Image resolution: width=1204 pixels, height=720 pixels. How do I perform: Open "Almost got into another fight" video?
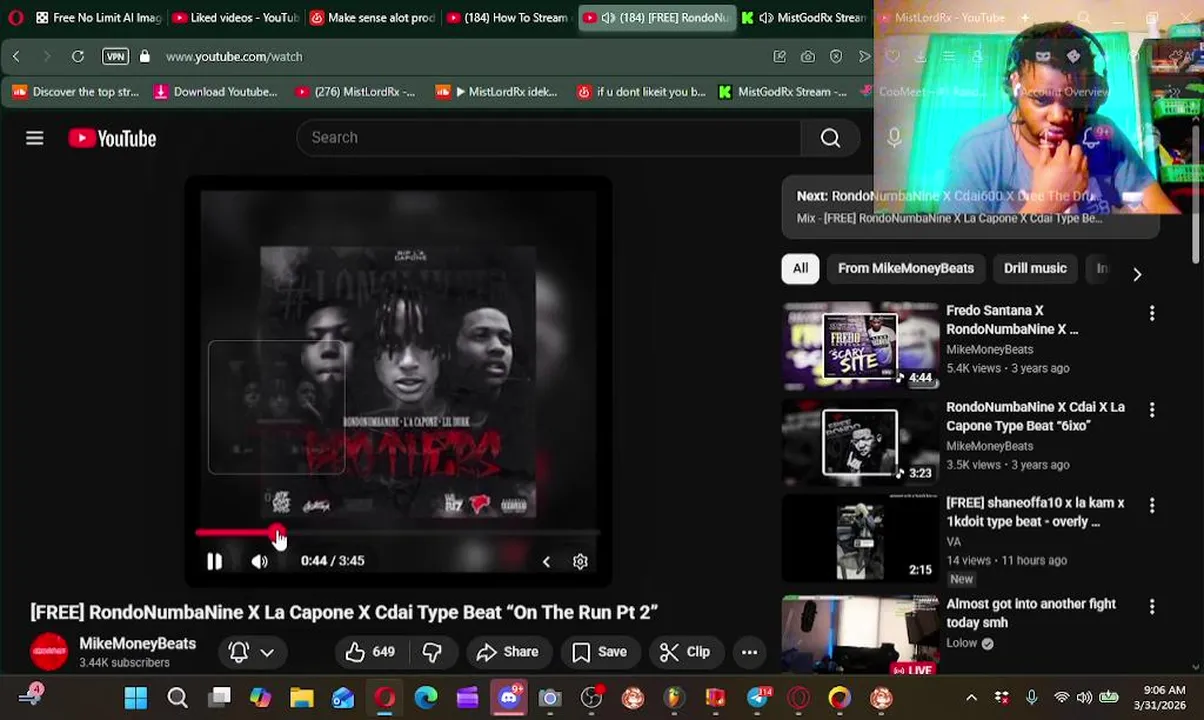(x=1031, y=613)
